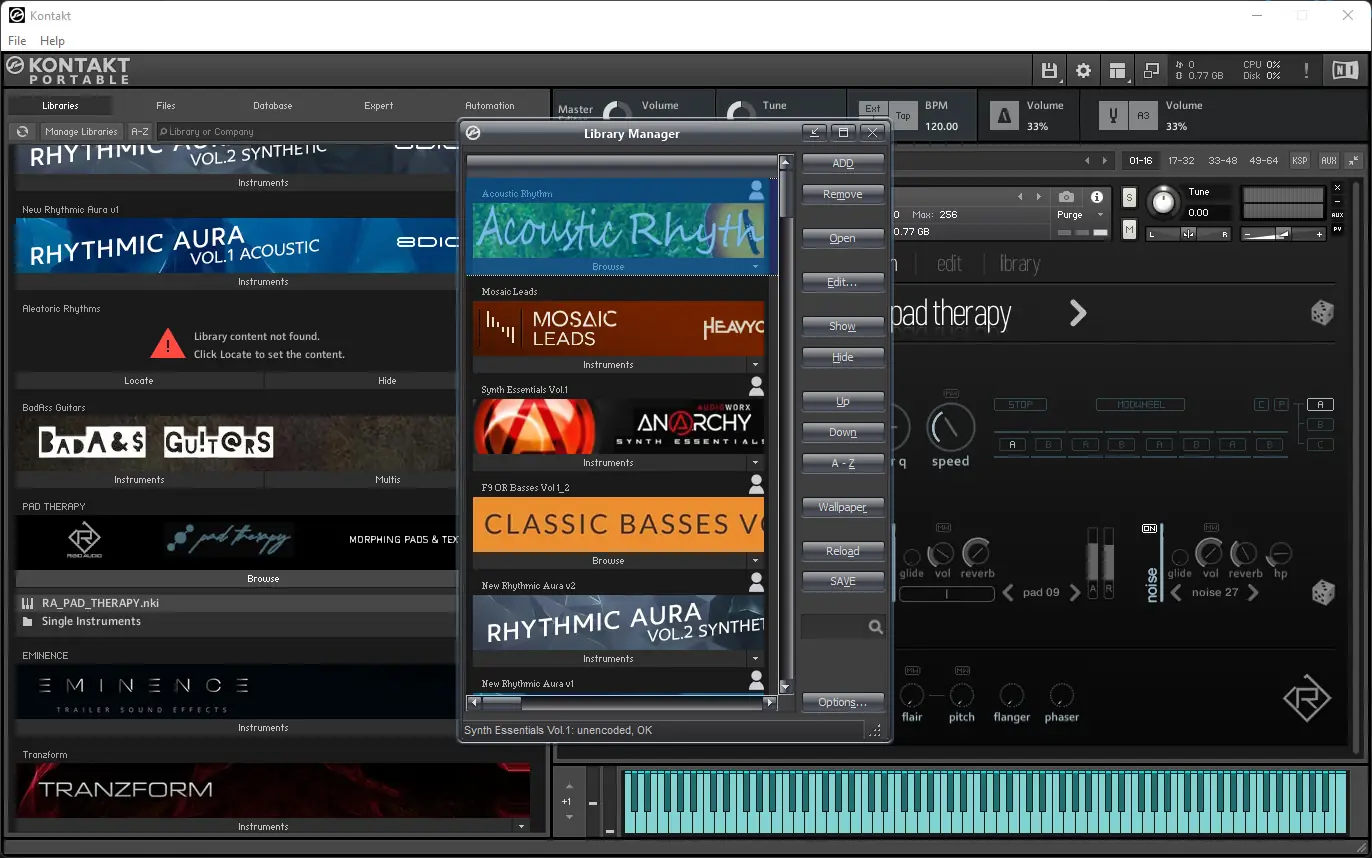Click the rack minimize arrows icon beside AUX
Screen dimensions: 1372x858
coord(1353,160)
